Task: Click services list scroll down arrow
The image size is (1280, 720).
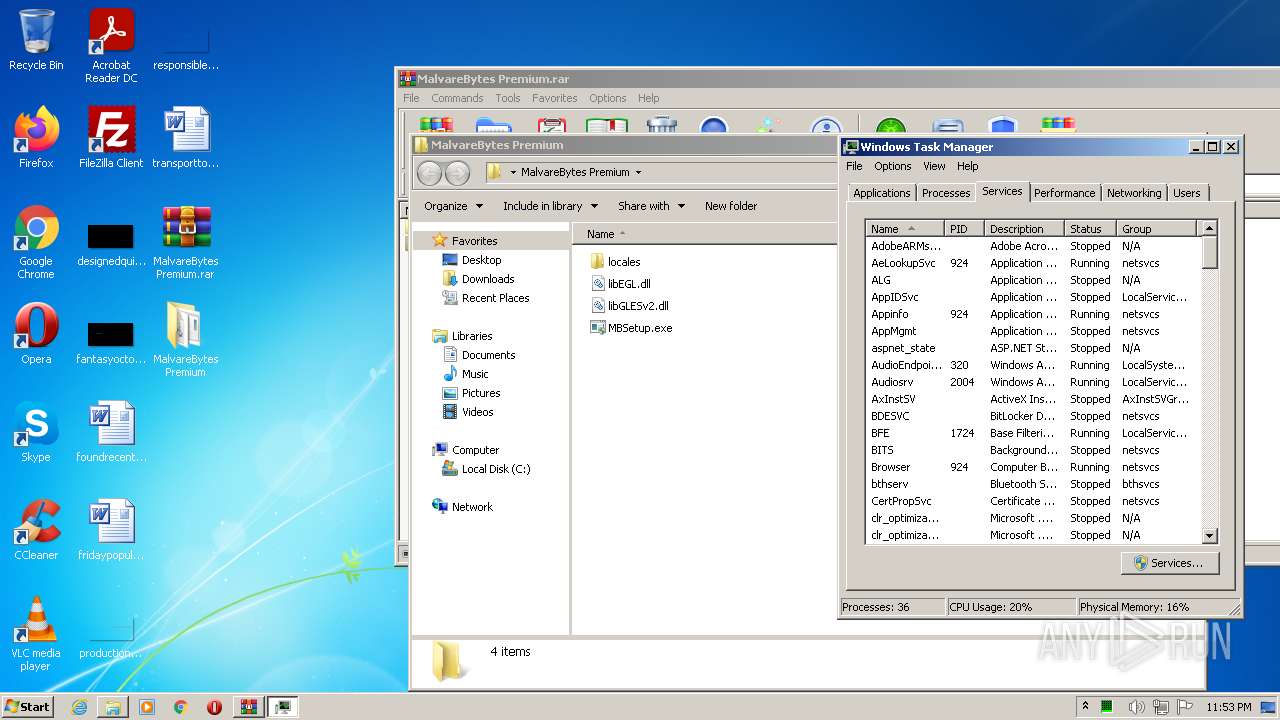Action: click(1209, 536)
